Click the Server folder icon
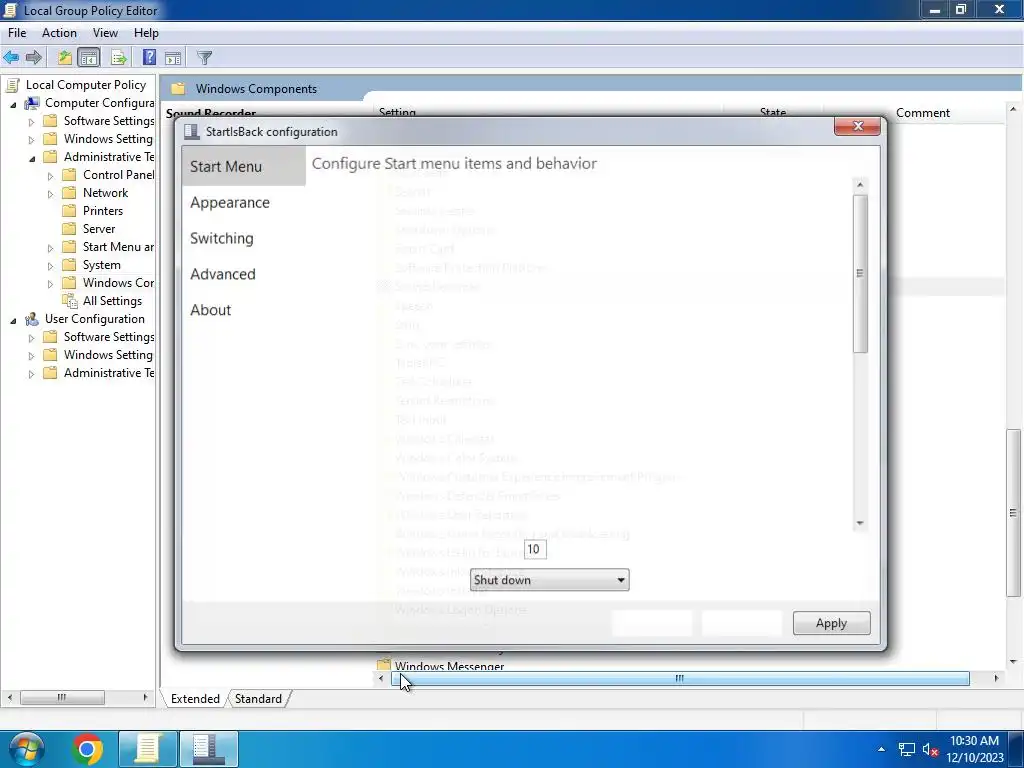 (69, 229)
